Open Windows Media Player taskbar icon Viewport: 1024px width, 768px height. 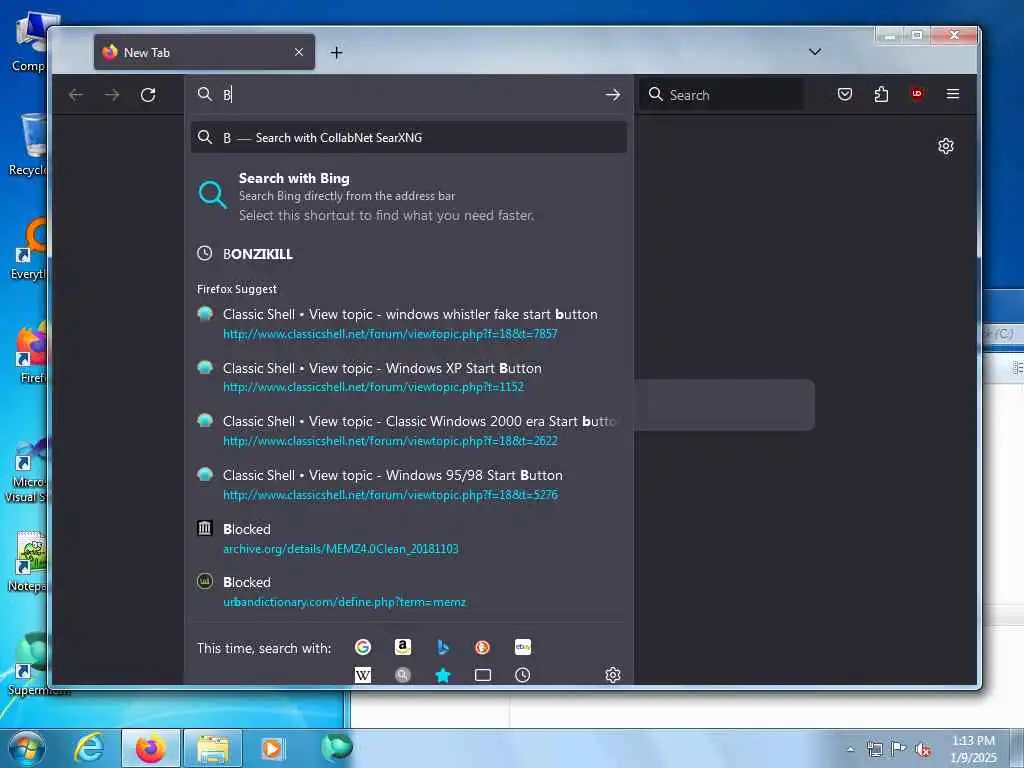pos(272,748)
